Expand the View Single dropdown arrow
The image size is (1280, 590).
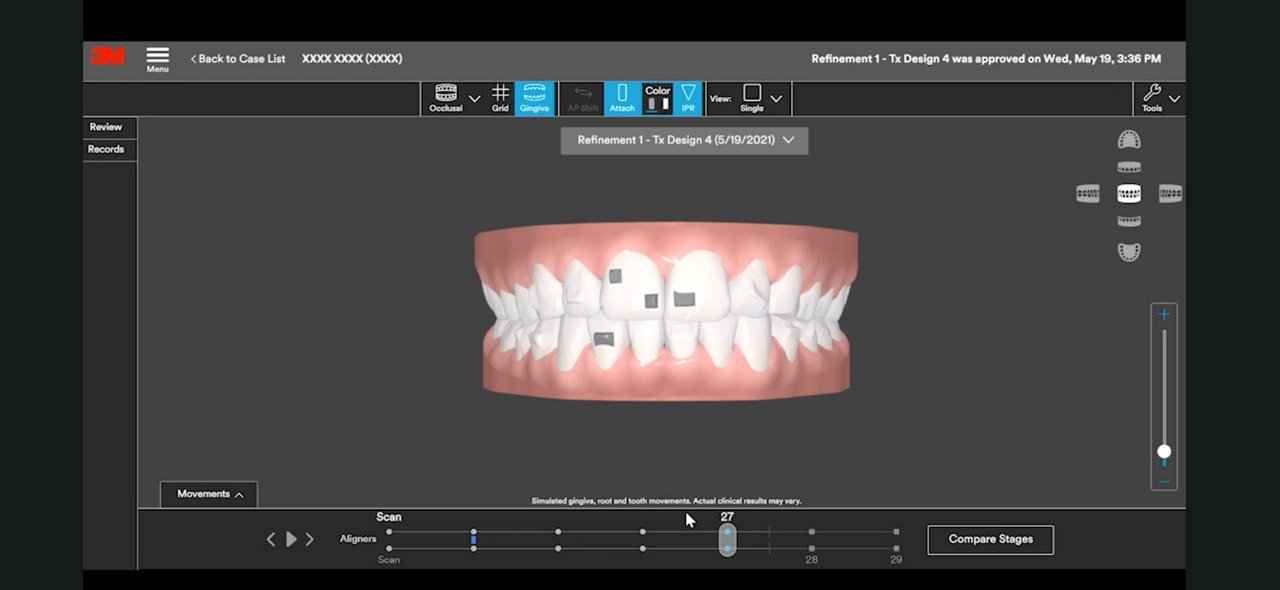[x=776, y=99]
